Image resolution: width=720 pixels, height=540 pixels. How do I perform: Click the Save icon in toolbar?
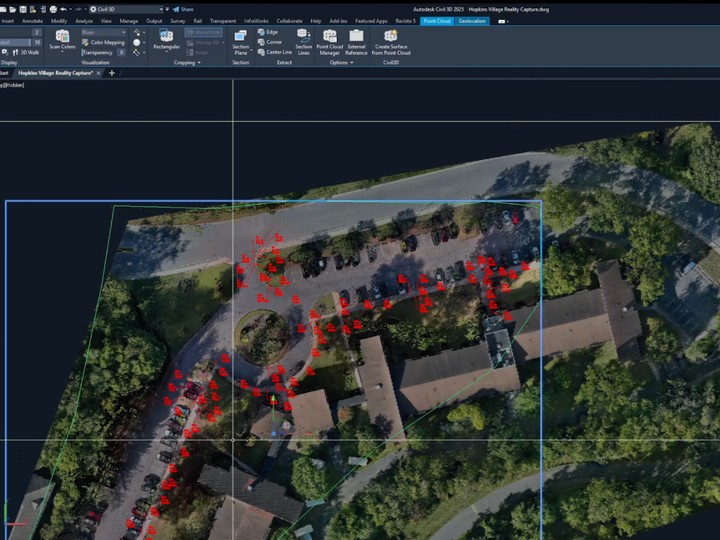pyautogui.click(x=23, y=9)
